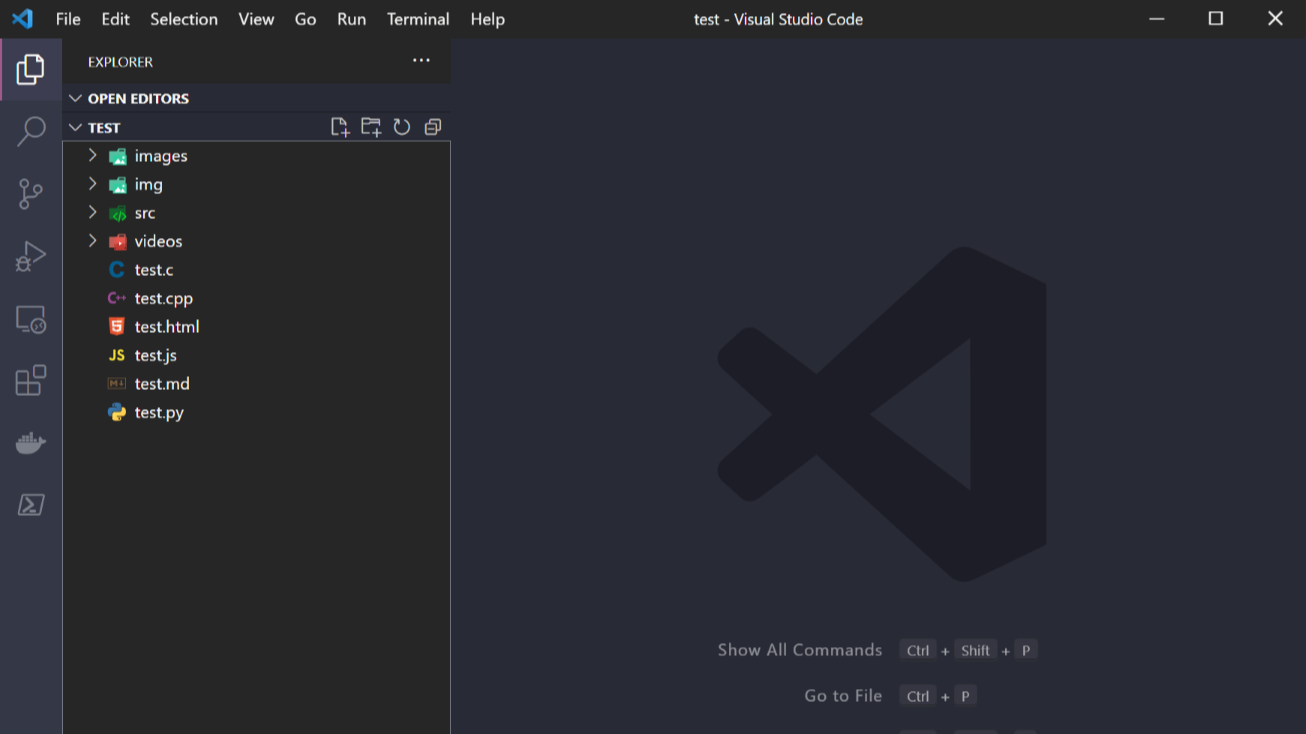Open the Docker view

pos(31,443)
